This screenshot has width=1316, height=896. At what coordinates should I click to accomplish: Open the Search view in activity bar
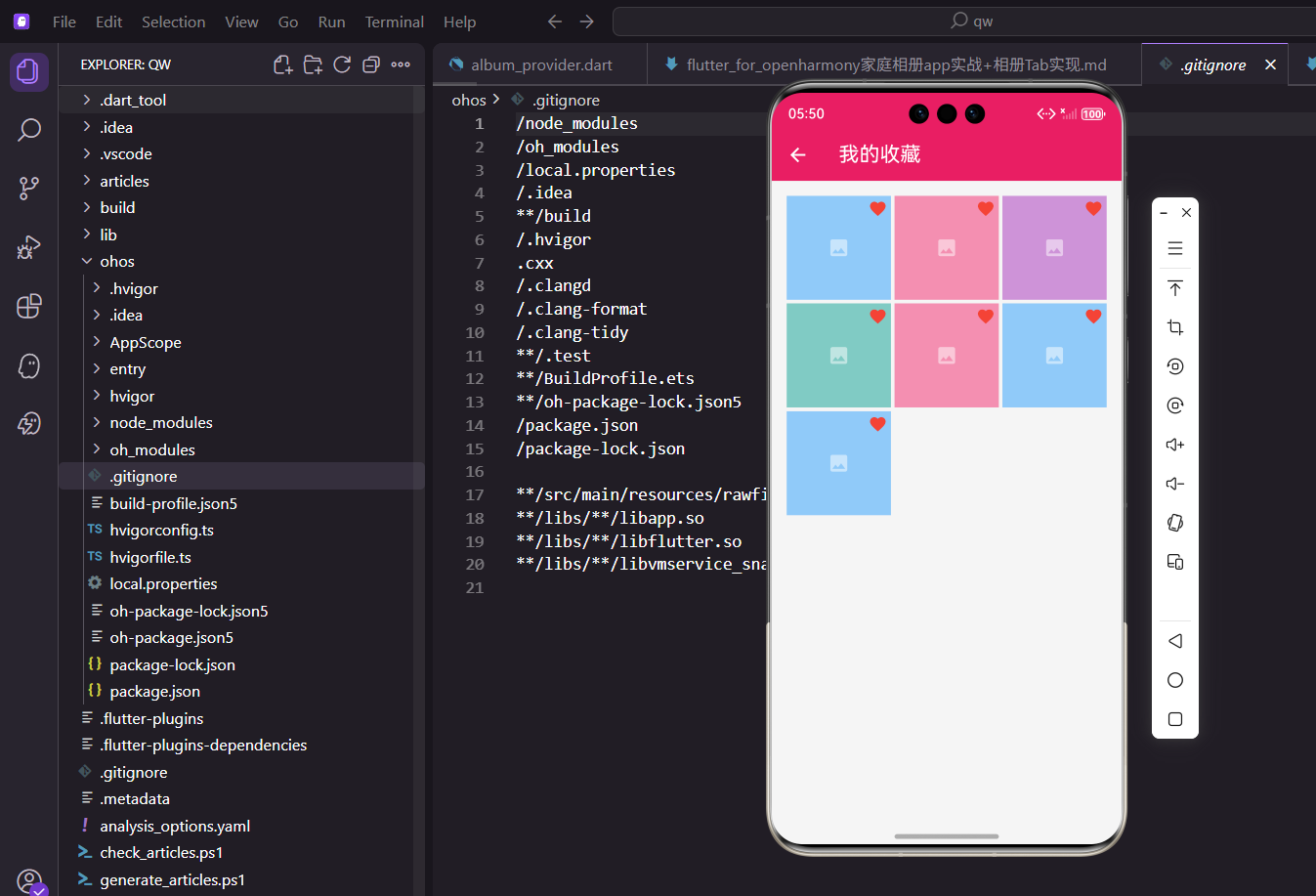(x=29, y=130)
